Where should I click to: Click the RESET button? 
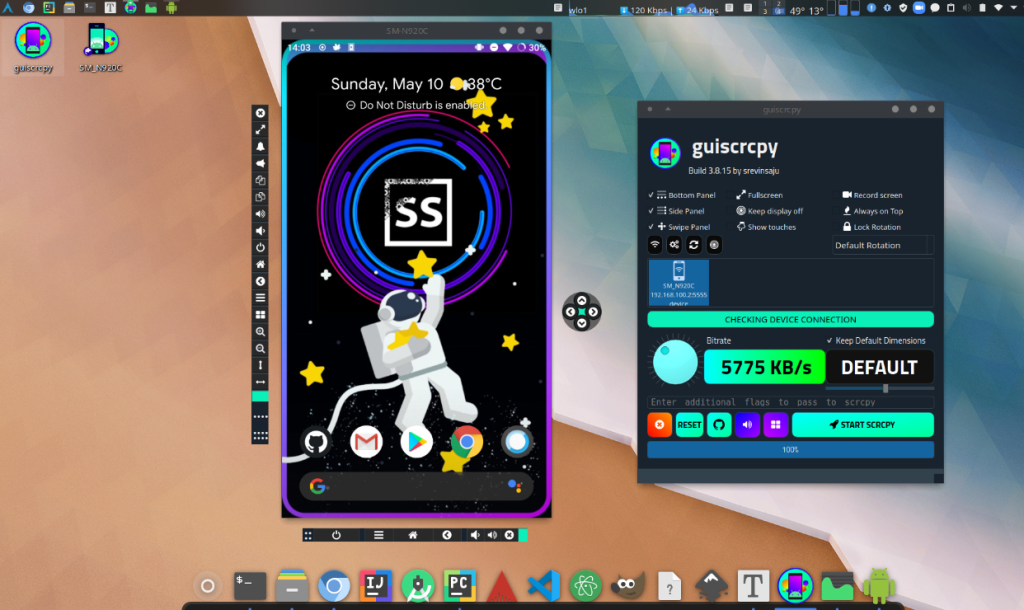pyautogui.click(x=689, y=425)
